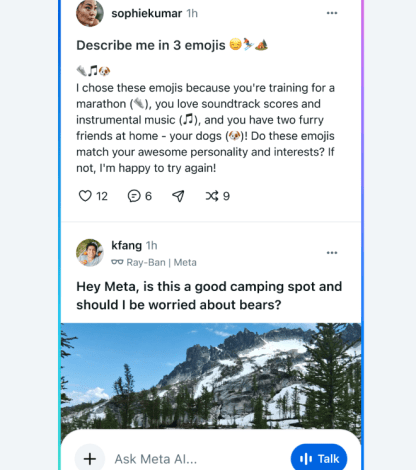
Task: Click the Ray-Ban | Meta glasses label
Action: (154, 262)
